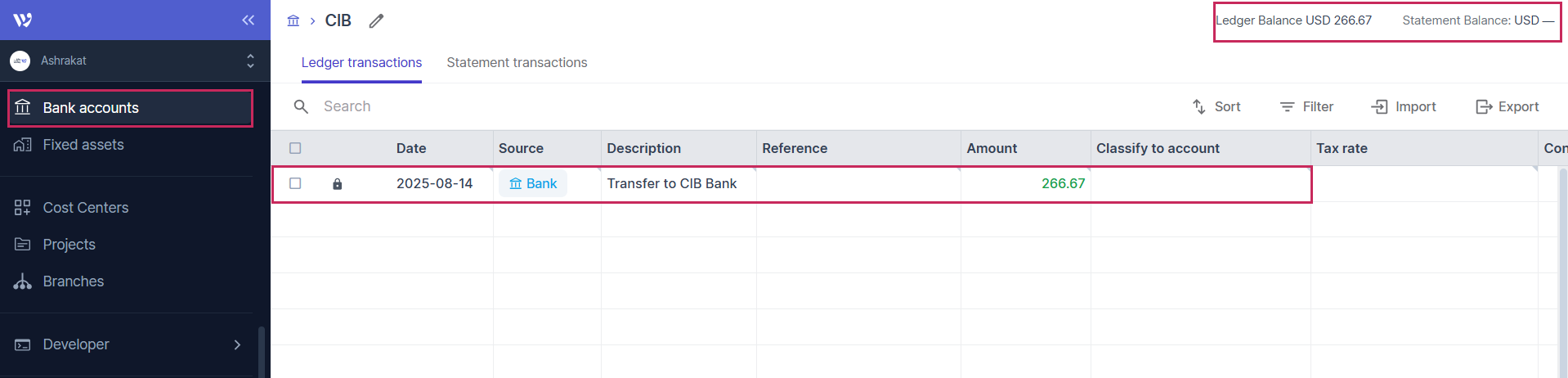The image size is (1568, 378).
Task: Click the bank home breadcrumb icon
Action: (x=293, y=20)
